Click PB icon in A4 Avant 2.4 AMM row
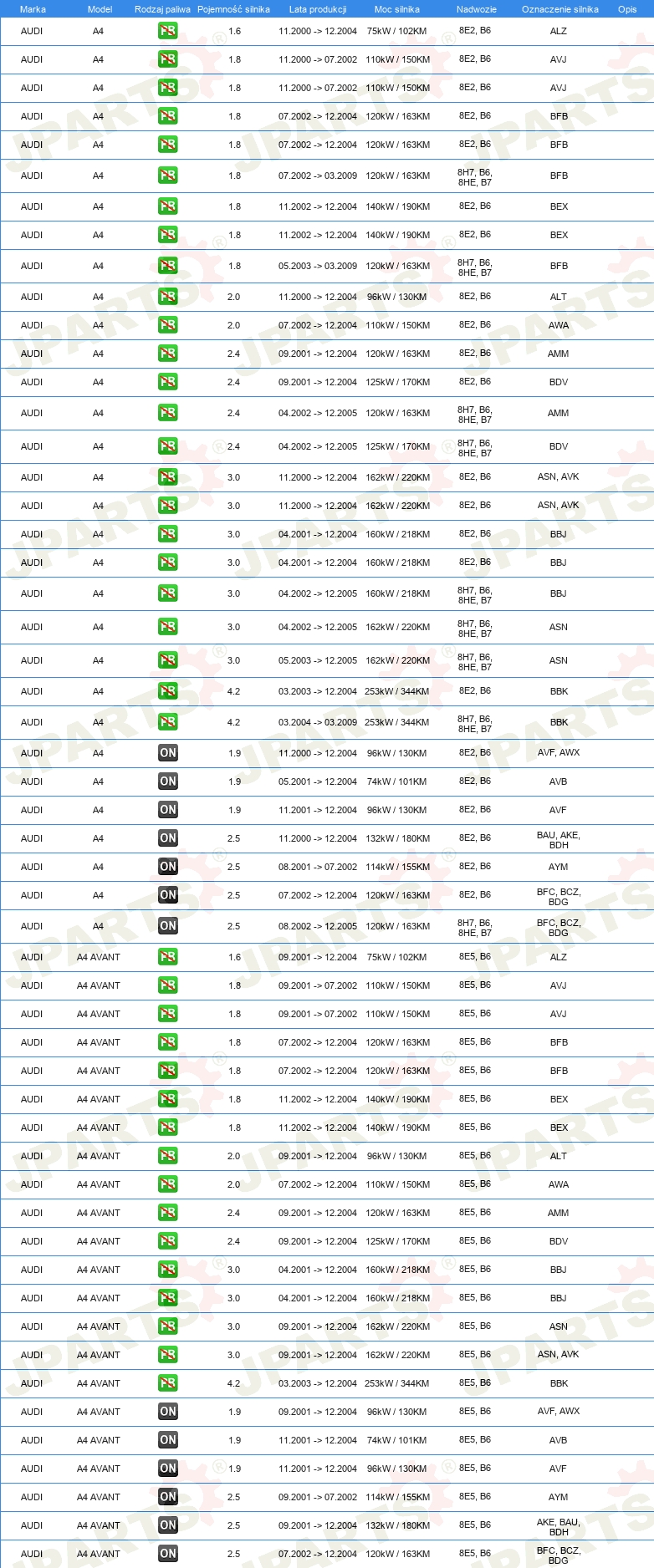 click(167, 1213)
